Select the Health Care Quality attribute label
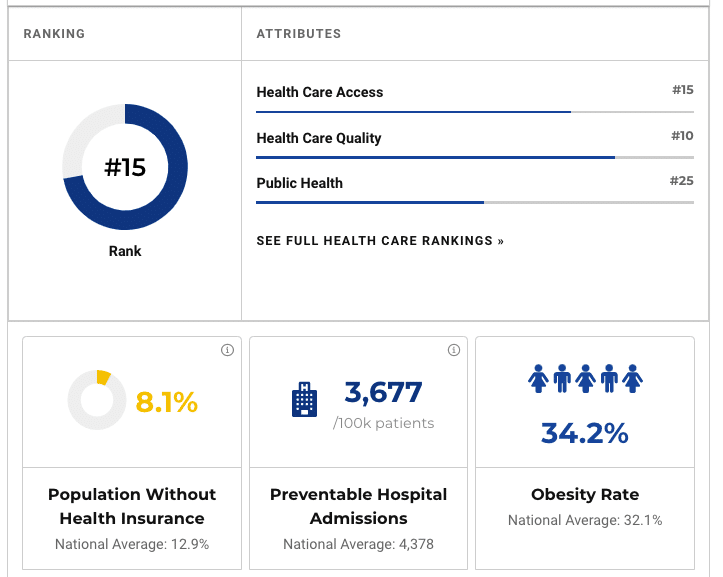 [x=319, y=138]
